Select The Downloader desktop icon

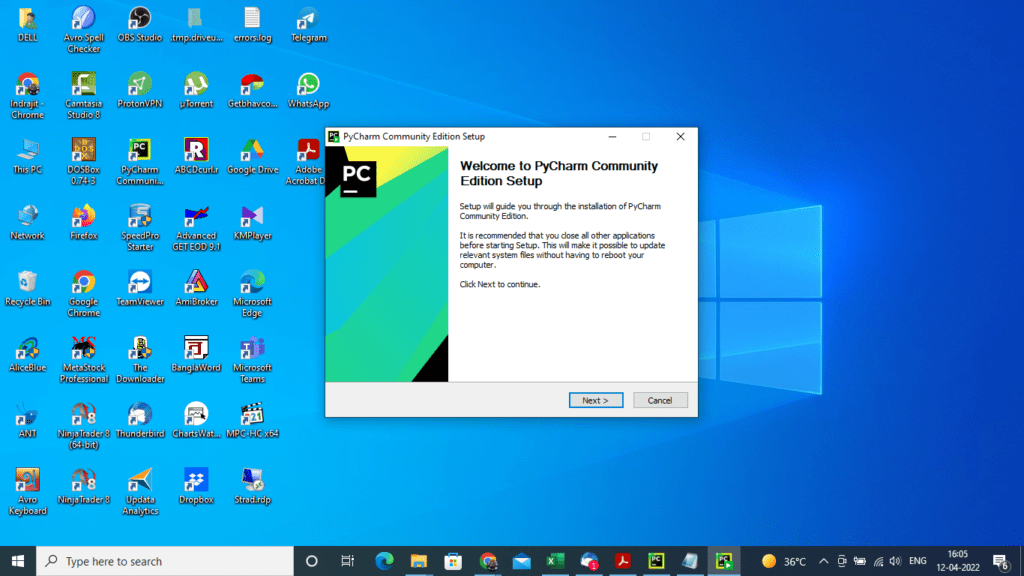[140, 360]
